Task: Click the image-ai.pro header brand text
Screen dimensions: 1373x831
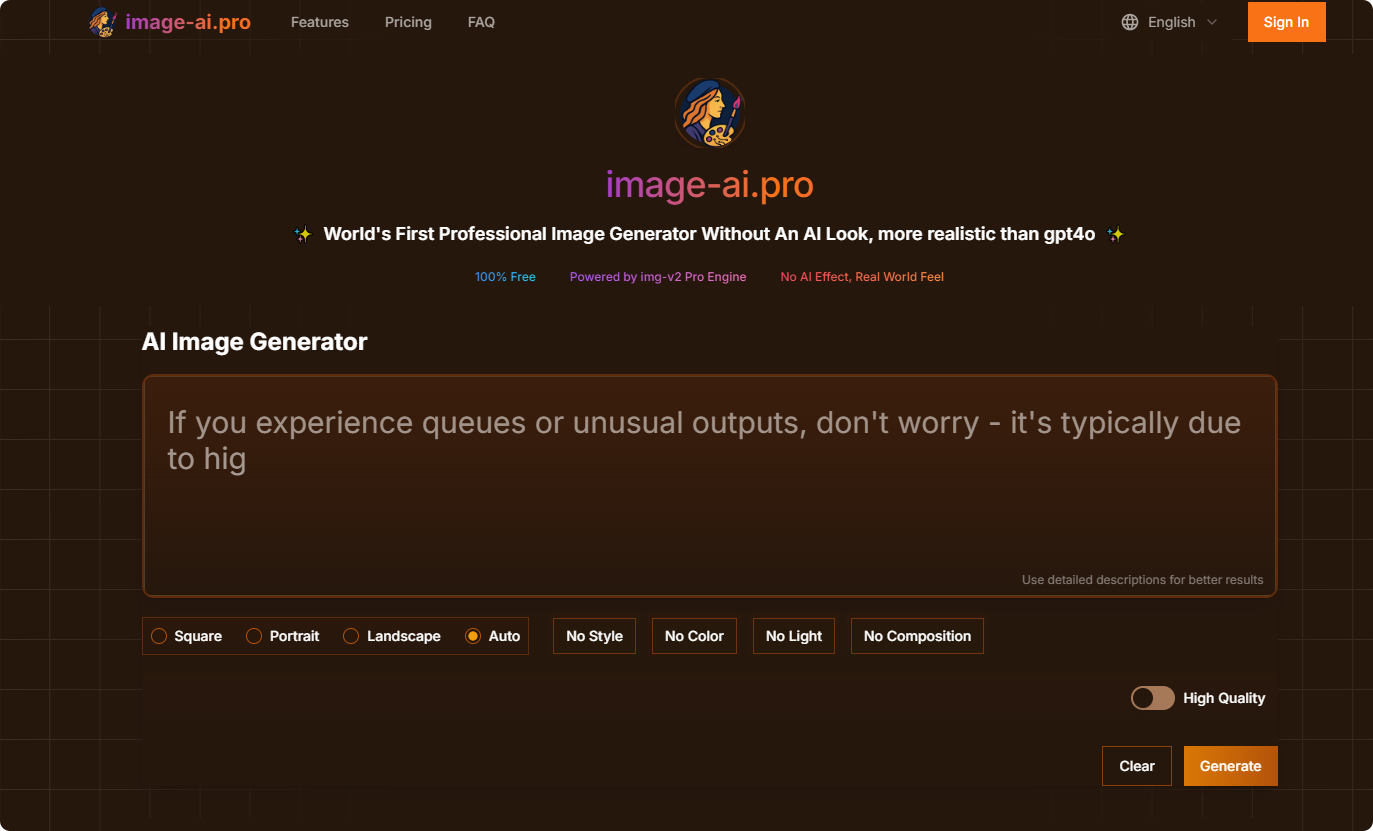Action: click(x=188, y=22)
